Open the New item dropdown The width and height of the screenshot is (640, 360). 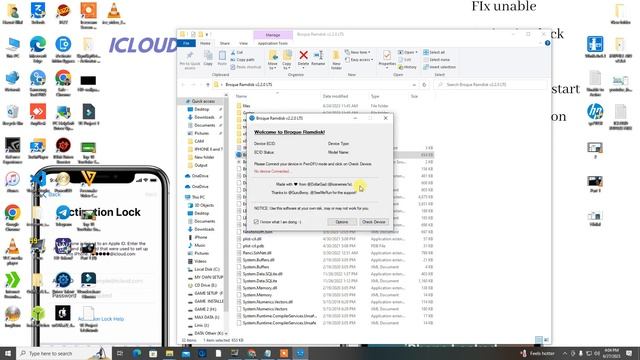[x=358, y=52]
